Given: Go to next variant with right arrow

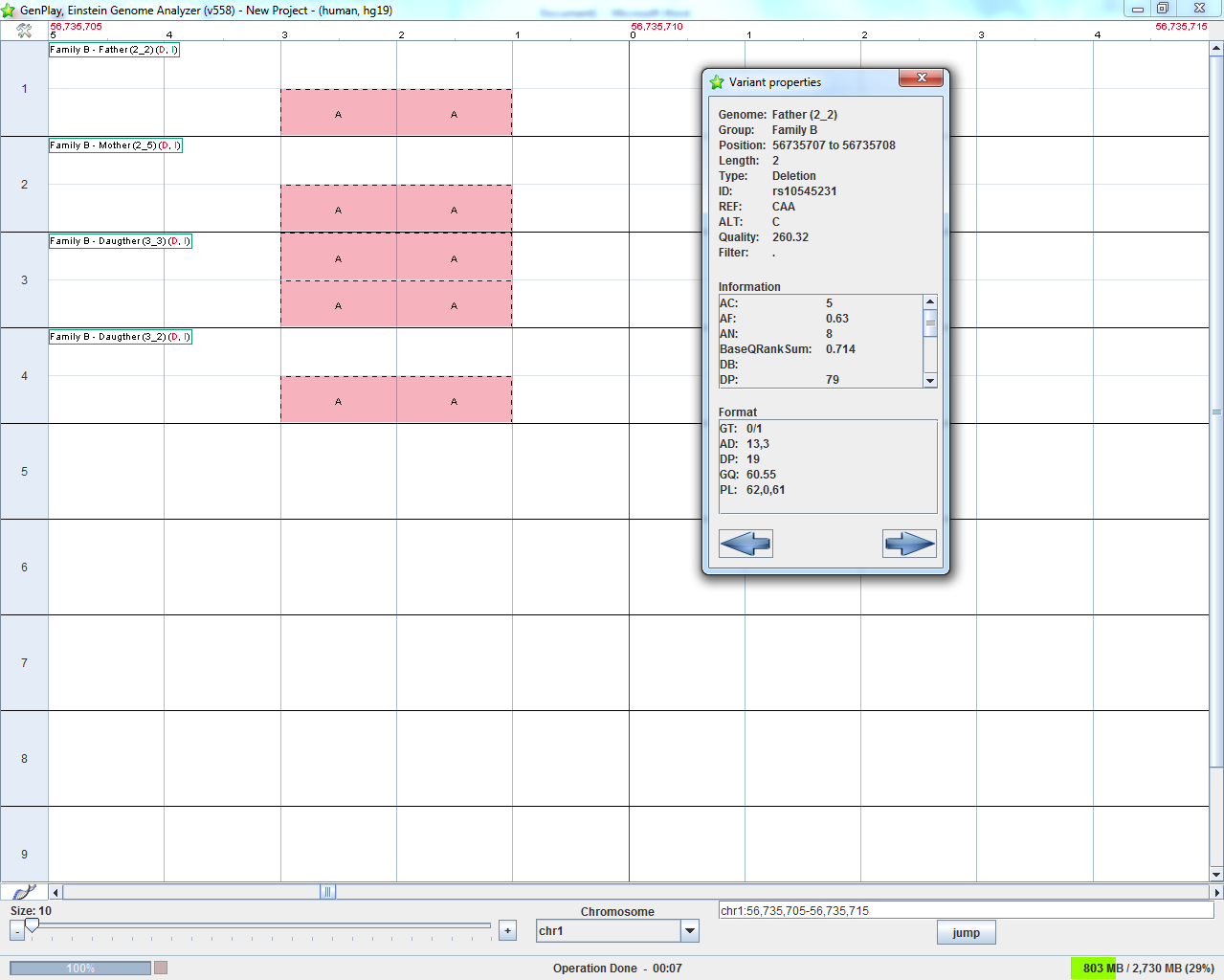Looking at the screenshot, I should [909, 544].
